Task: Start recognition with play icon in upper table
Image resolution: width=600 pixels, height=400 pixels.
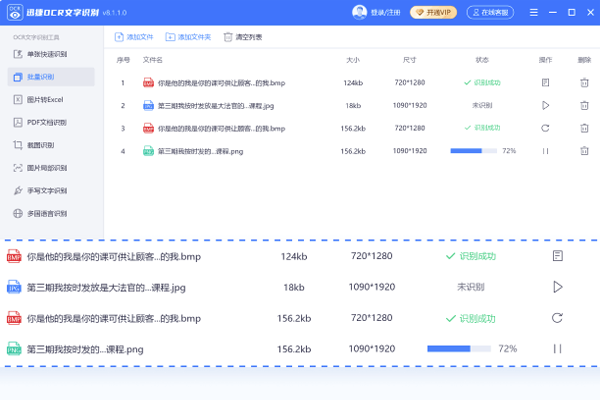Action: [545, 105]
